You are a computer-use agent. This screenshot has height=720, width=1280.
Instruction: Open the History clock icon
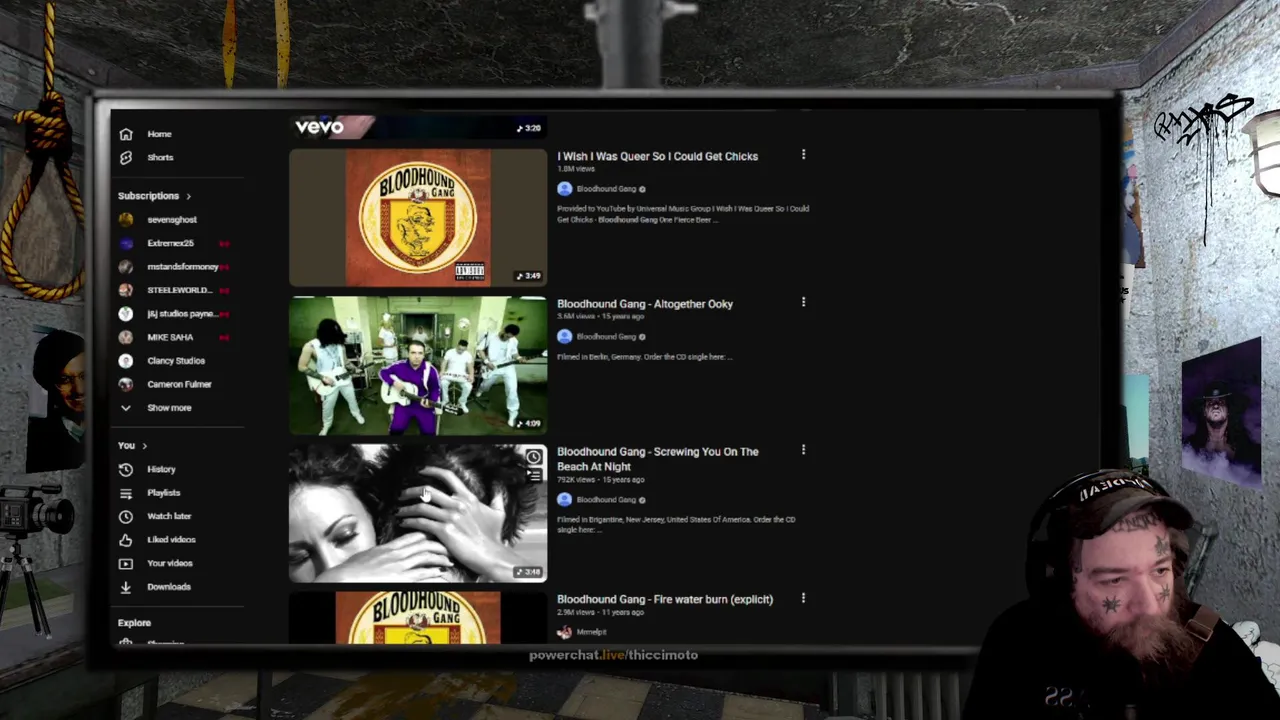point(125,469)
